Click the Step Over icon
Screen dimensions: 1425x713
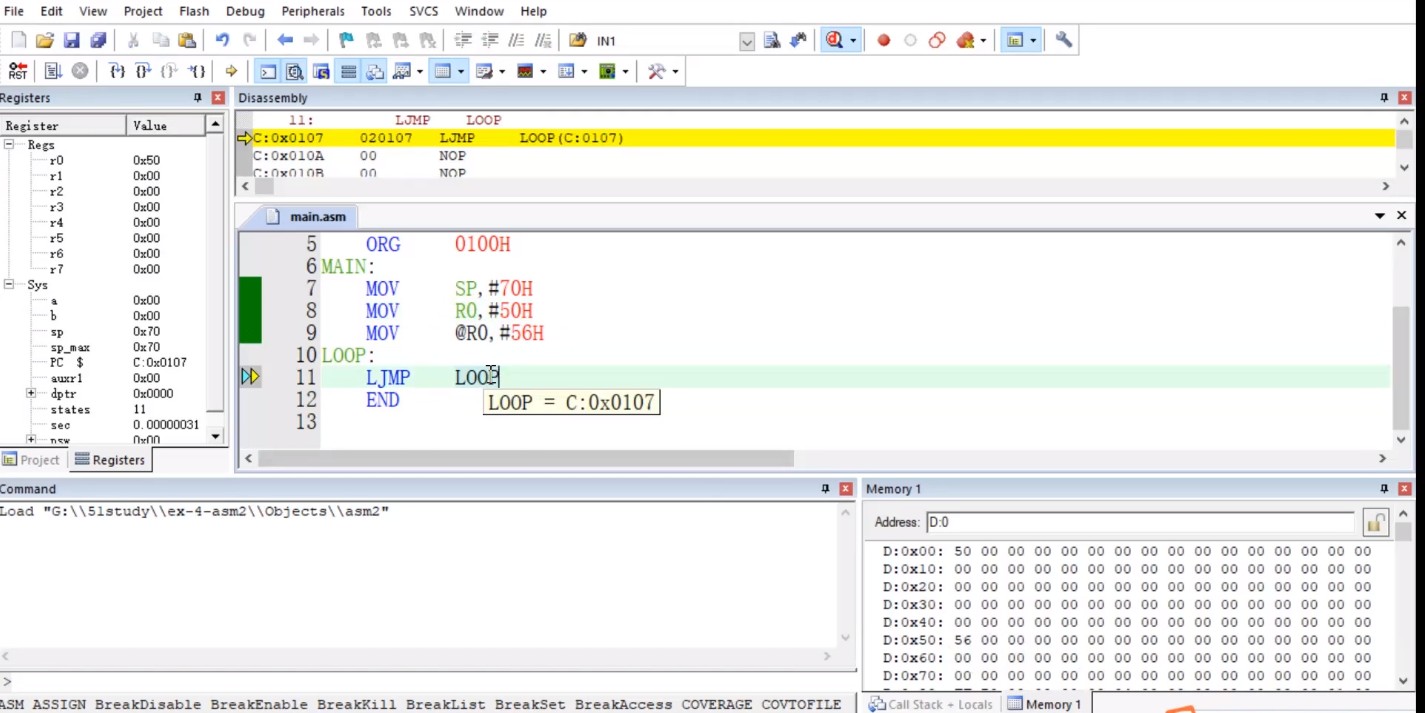click(x=143, y=71)
